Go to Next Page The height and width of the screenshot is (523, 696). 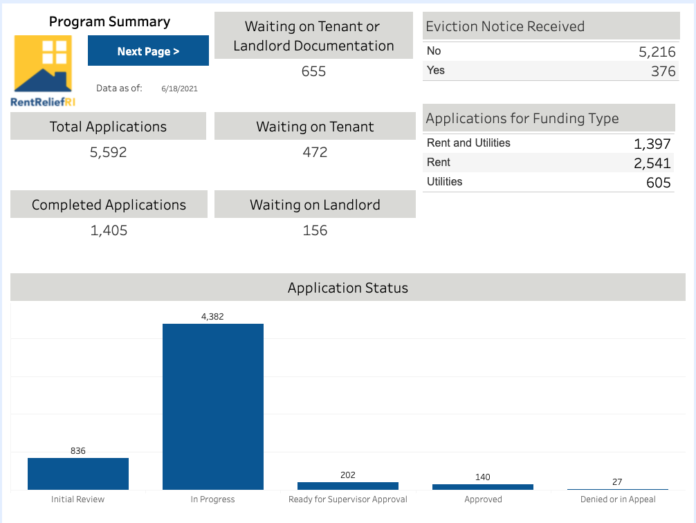coord(148,51)
